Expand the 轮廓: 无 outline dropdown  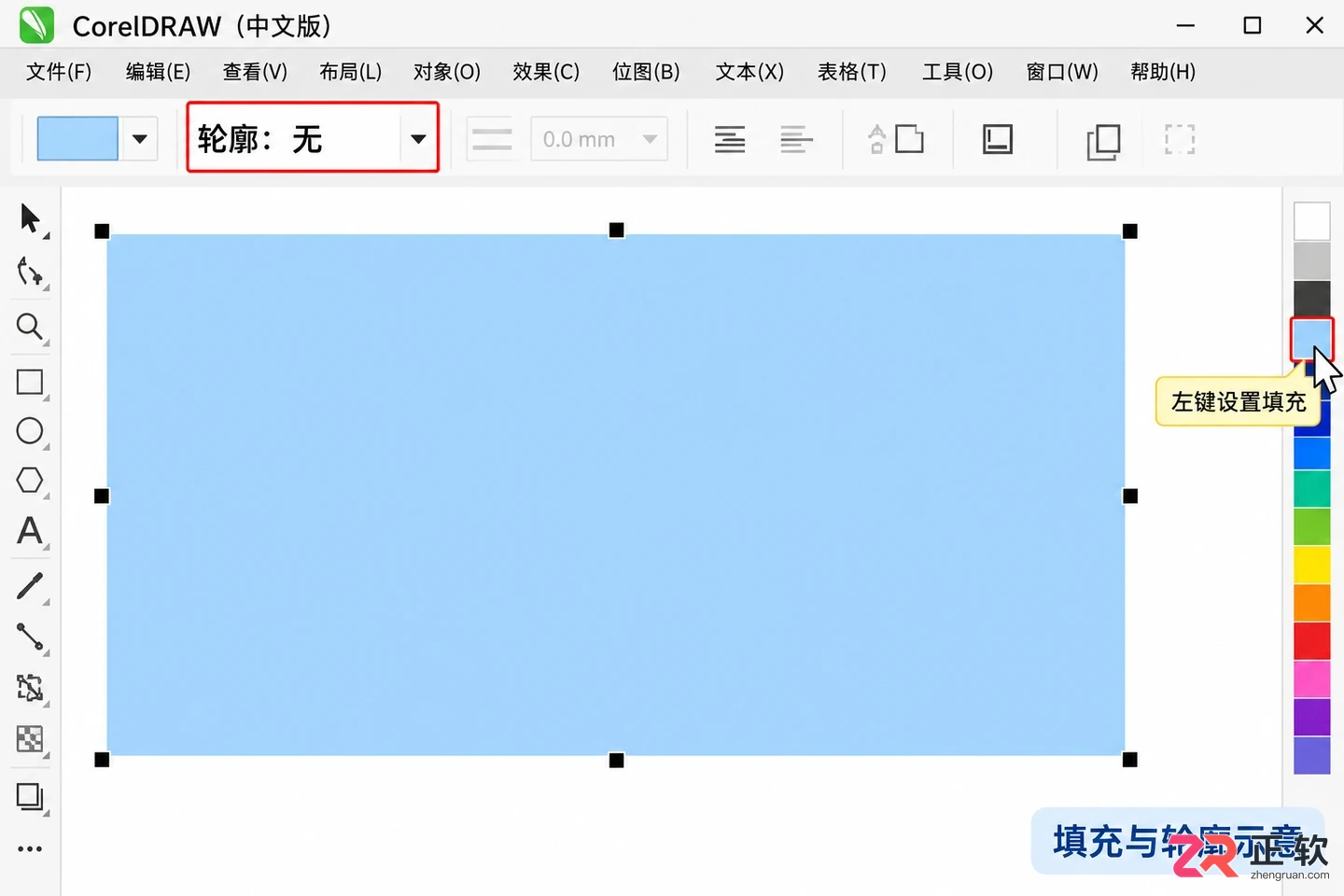(x=418, y=139)
